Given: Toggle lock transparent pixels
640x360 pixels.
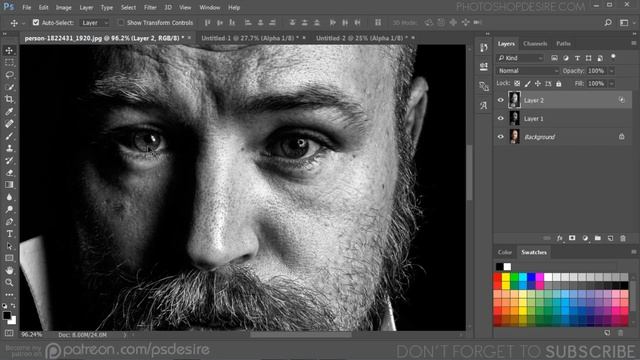Looking at the screenshot, I should (x=517, y=84).
